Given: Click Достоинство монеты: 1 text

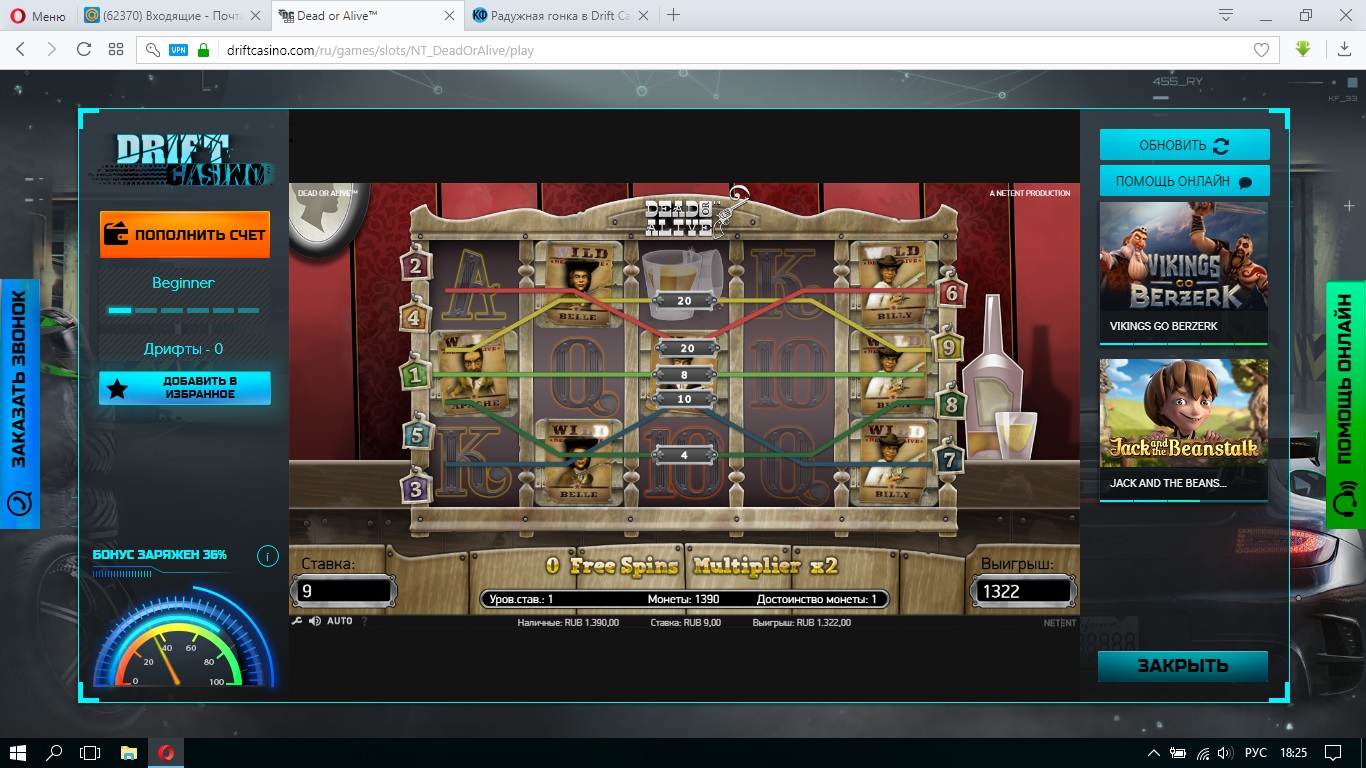Looking at the screenshot, I should tap(816, 599).
